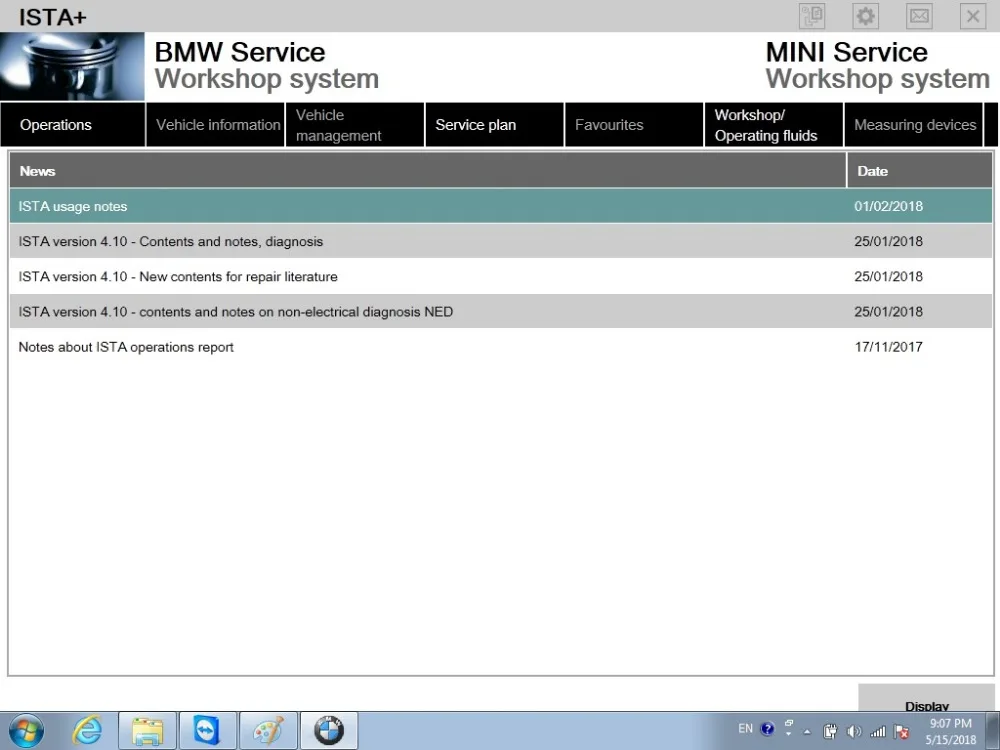This screenshot has width=1000, height=750.
Task: Click the EN language indicator
Action: [745, 728]
